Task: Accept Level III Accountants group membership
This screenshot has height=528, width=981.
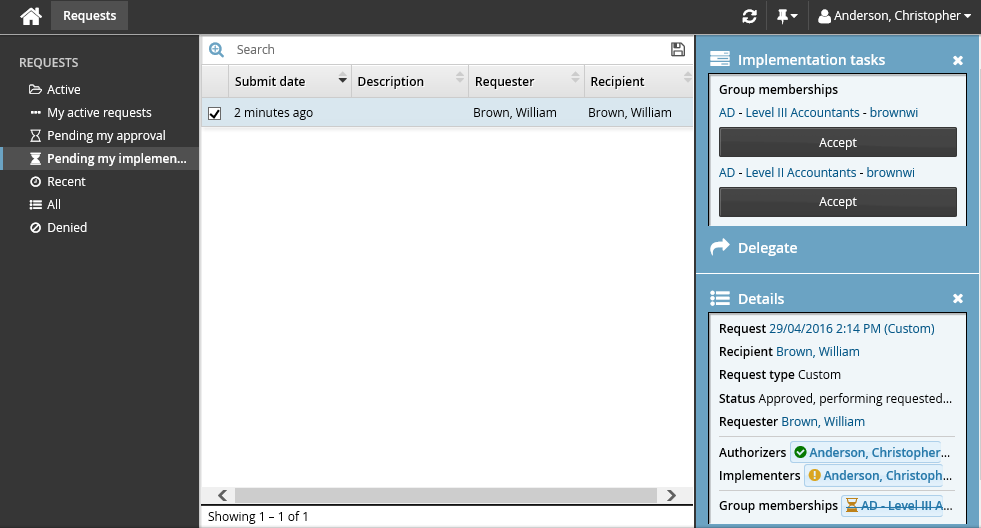Action: pos(837,142)
